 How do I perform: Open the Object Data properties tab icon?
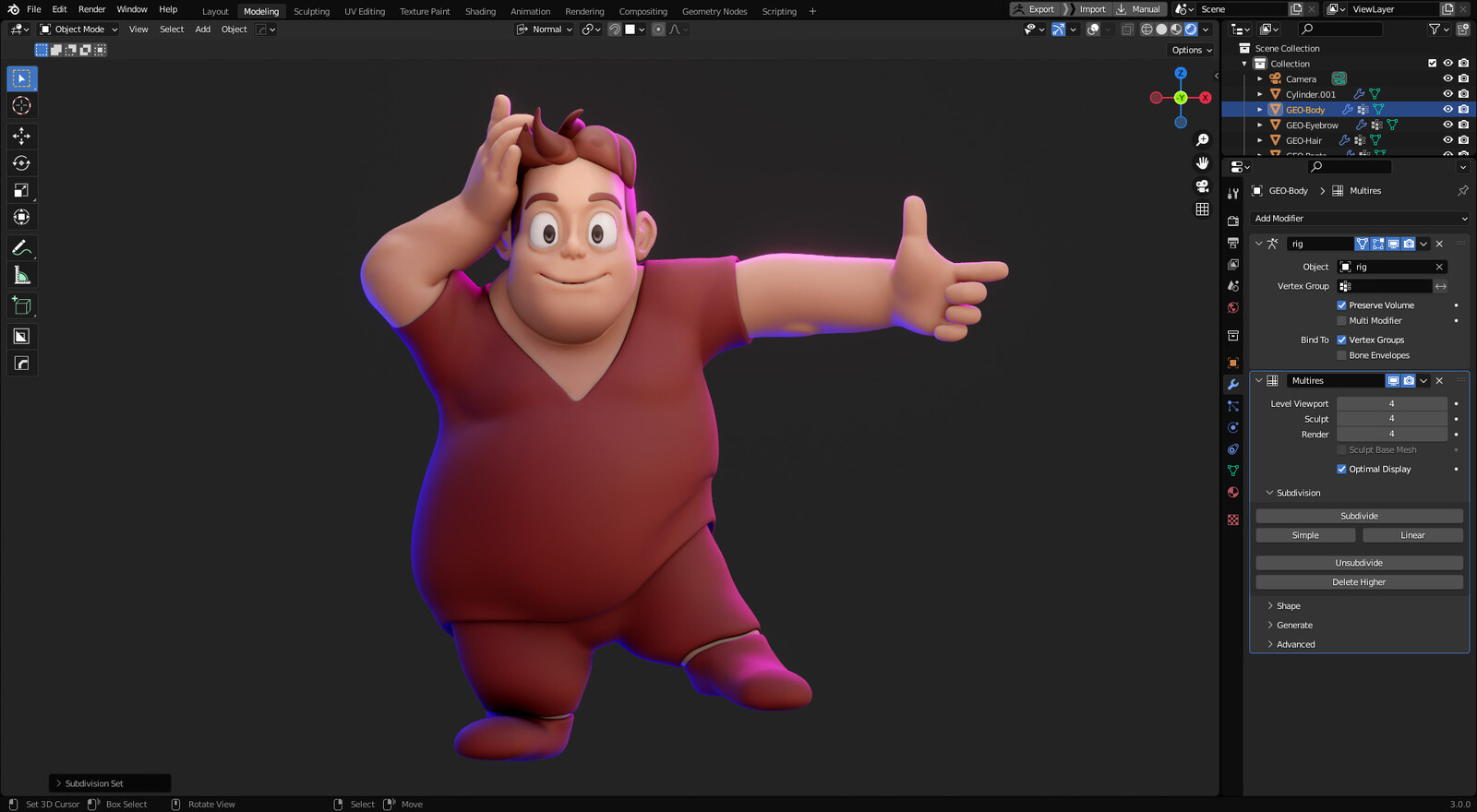pyautogui.click(x=1233, y=471)
